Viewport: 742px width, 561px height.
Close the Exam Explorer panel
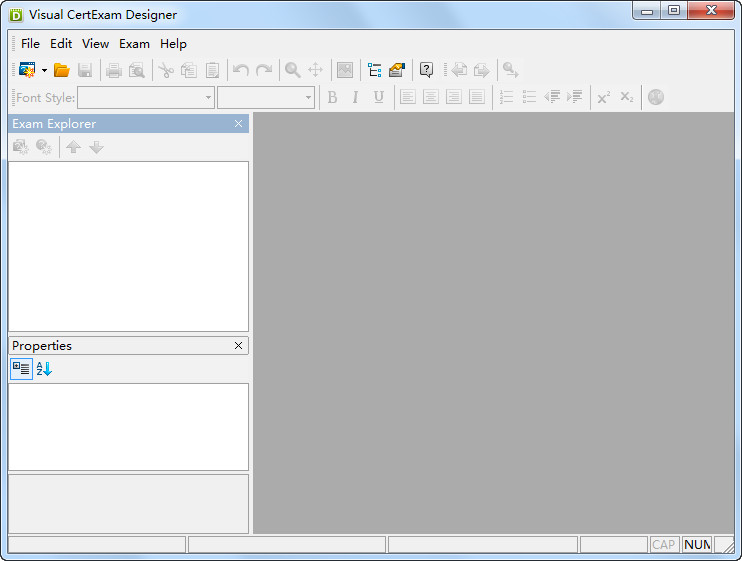tap(238, 123)
